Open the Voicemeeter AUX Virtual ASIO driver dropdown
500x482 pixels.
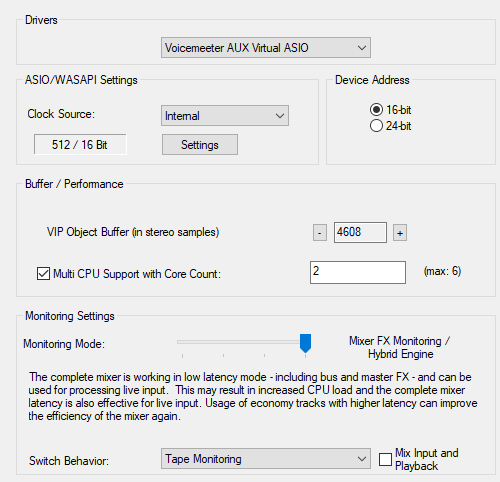(x=266, y=48)
